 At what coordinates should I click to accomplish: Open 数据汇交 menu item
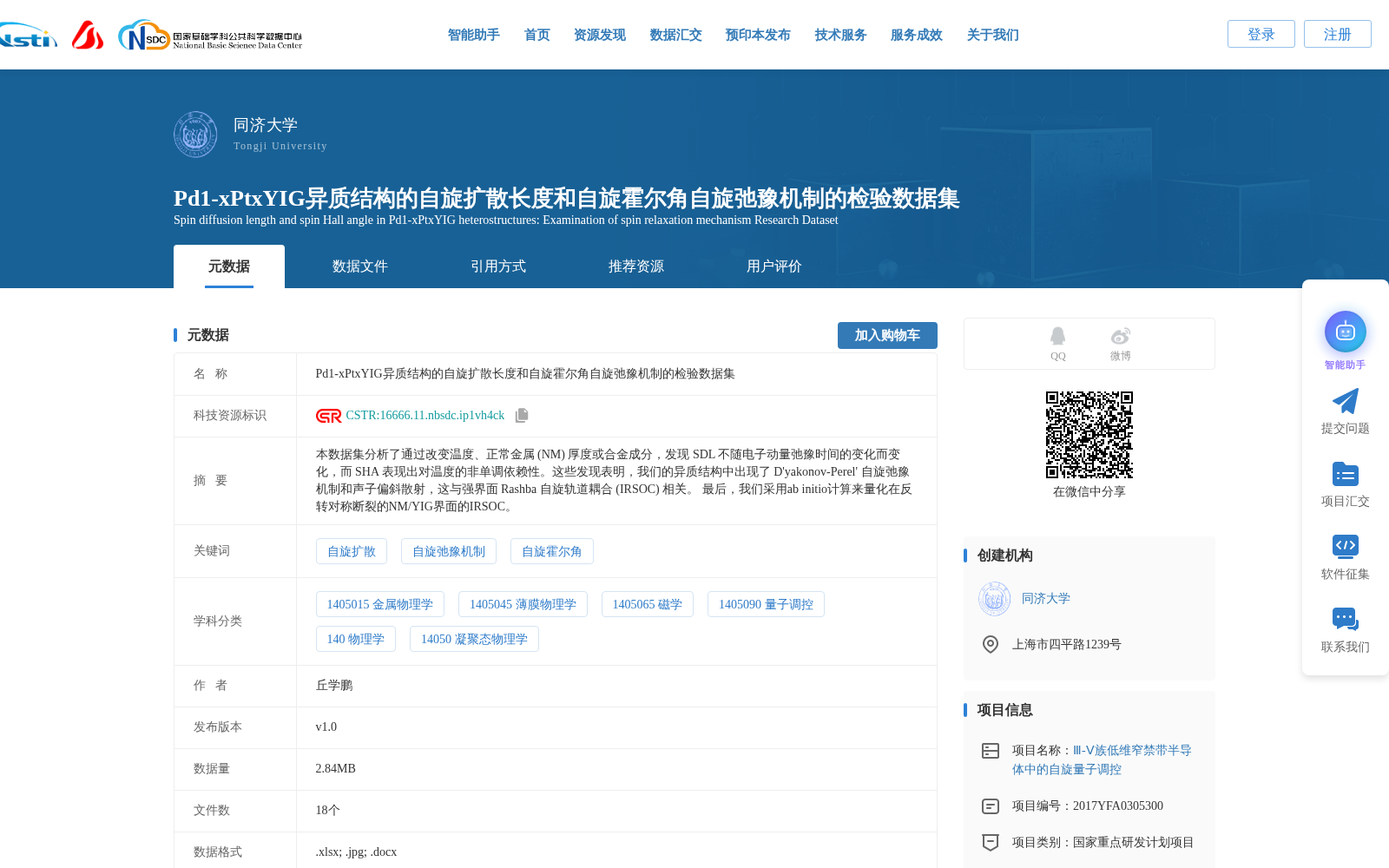tap(676, 35)
